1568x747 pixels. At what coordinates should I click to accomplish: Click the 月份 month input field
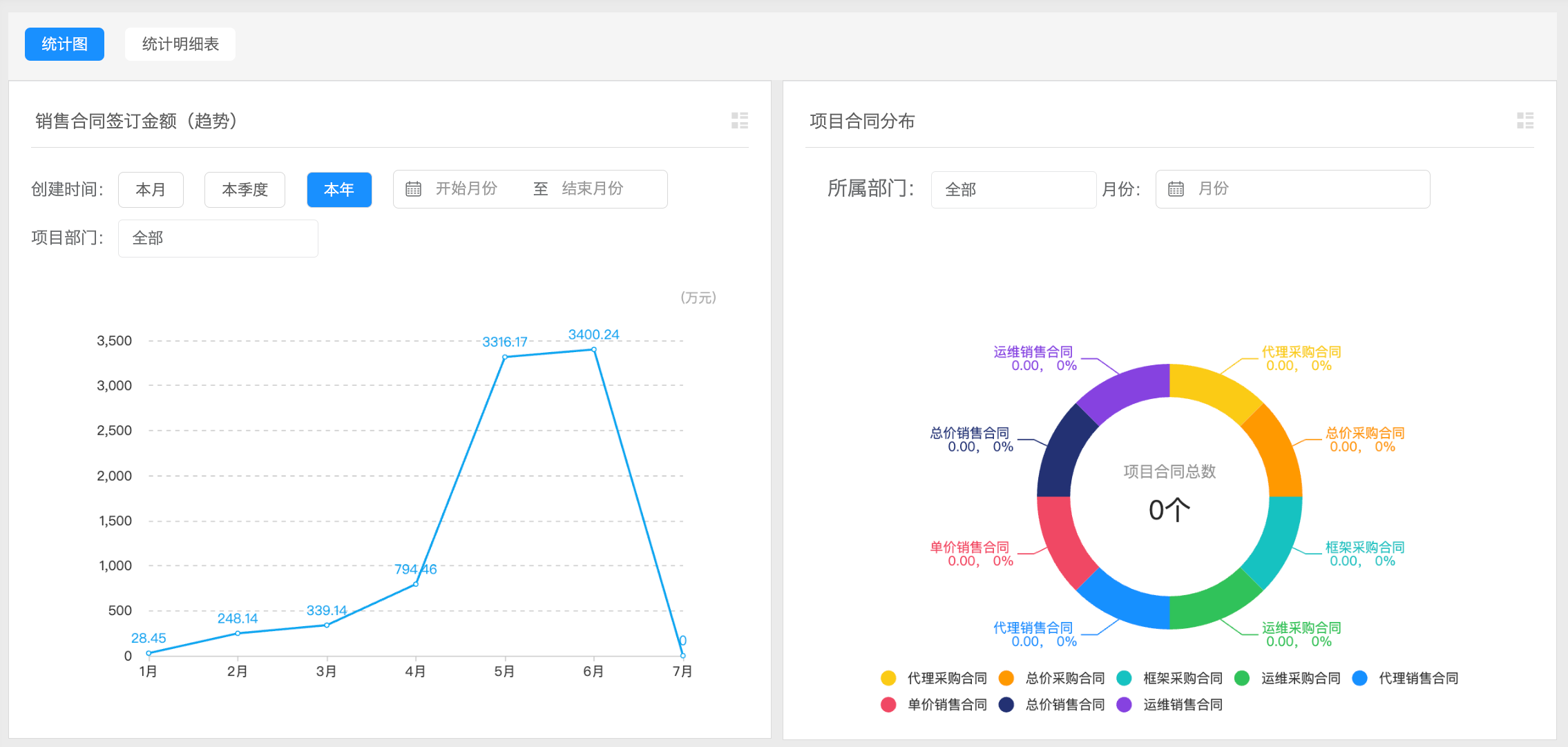tap(1292, 189)
